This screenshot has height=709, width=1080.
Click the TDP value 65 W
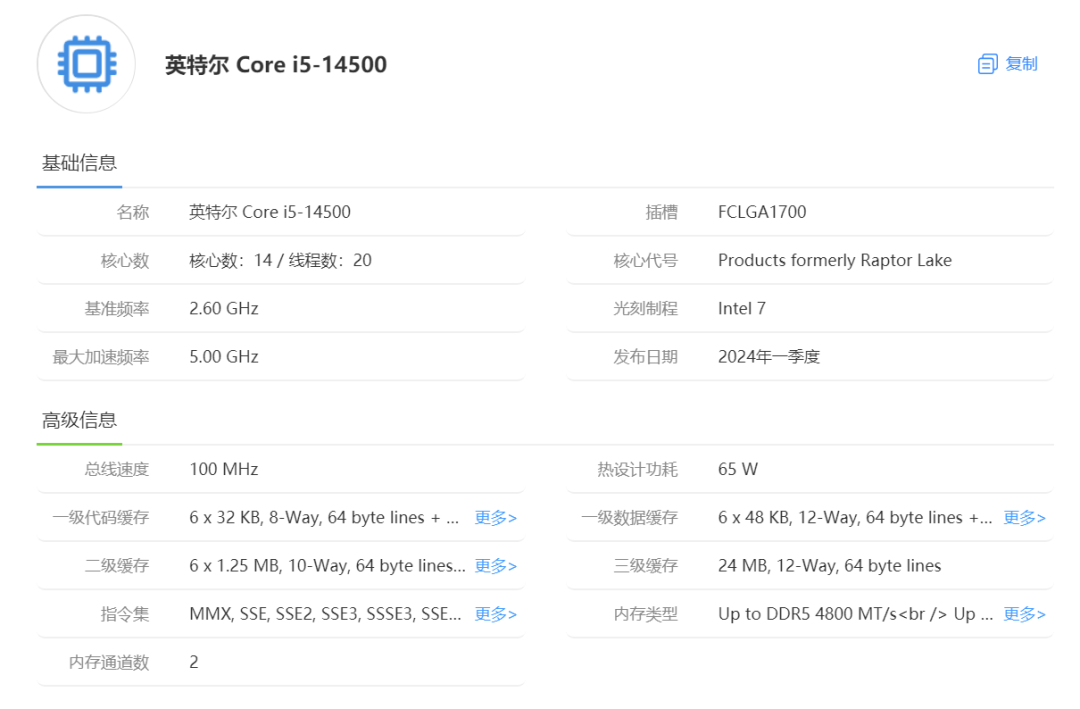738,469
